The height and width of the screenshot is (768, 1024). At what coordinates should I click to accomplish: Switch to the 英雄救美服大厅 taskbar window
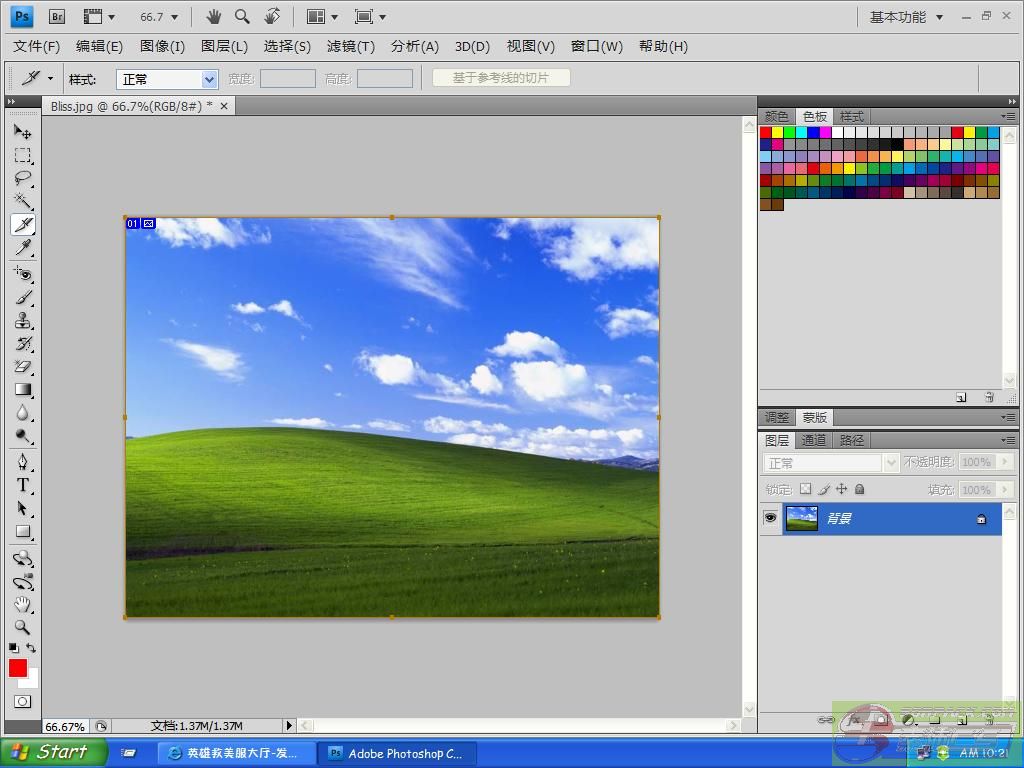click(x=235, y=753)
